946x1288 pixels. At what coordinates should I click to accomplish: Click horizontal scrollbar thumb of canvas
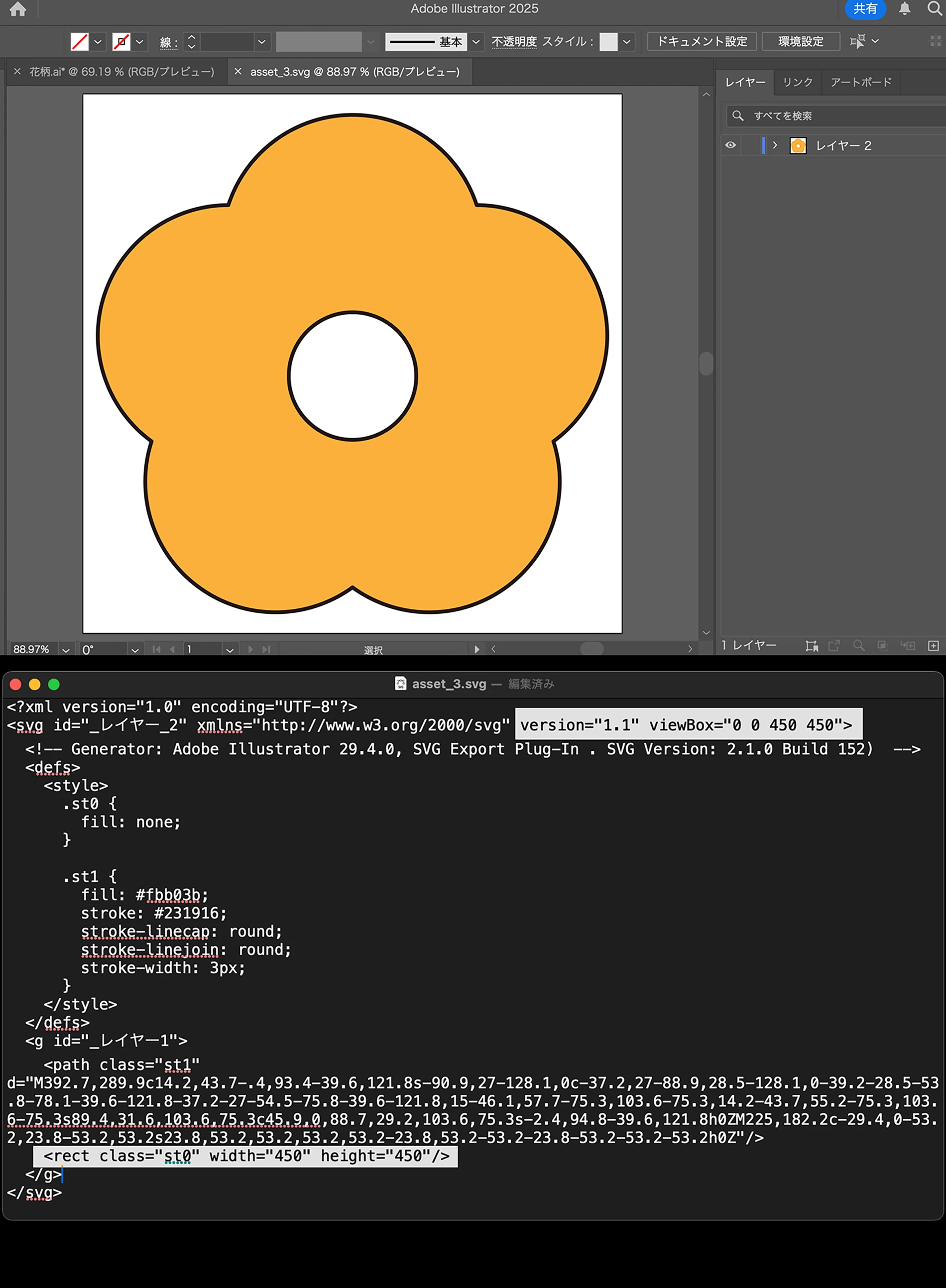[x=592, y=649]
